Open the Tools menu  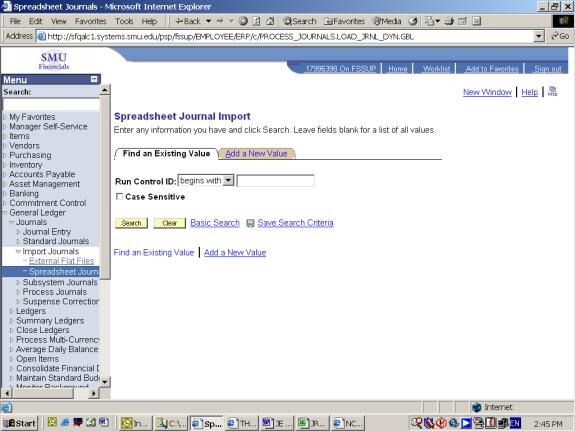[124, 21]
